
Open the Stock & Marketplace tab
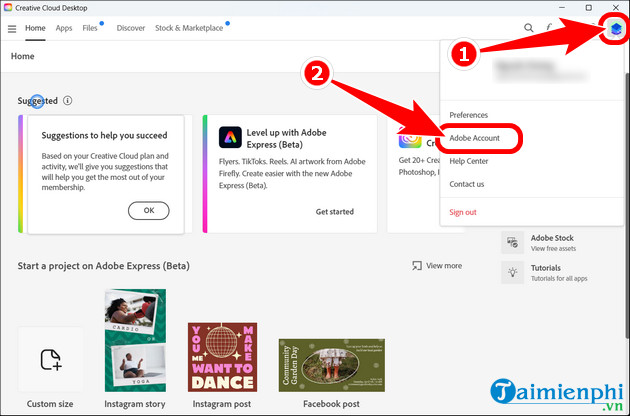click(189, 28)
